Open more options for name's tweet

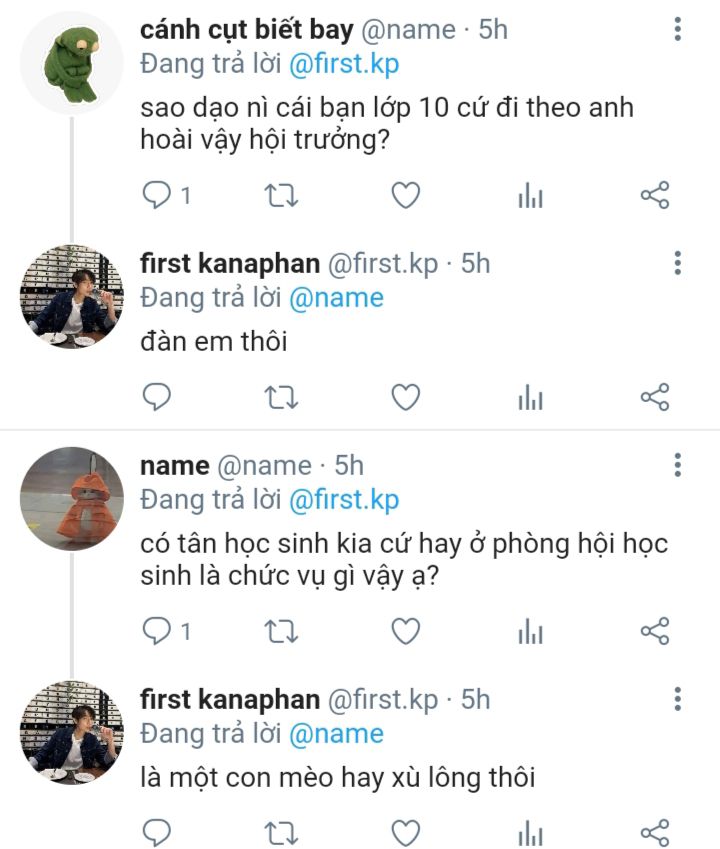[678, 465]
